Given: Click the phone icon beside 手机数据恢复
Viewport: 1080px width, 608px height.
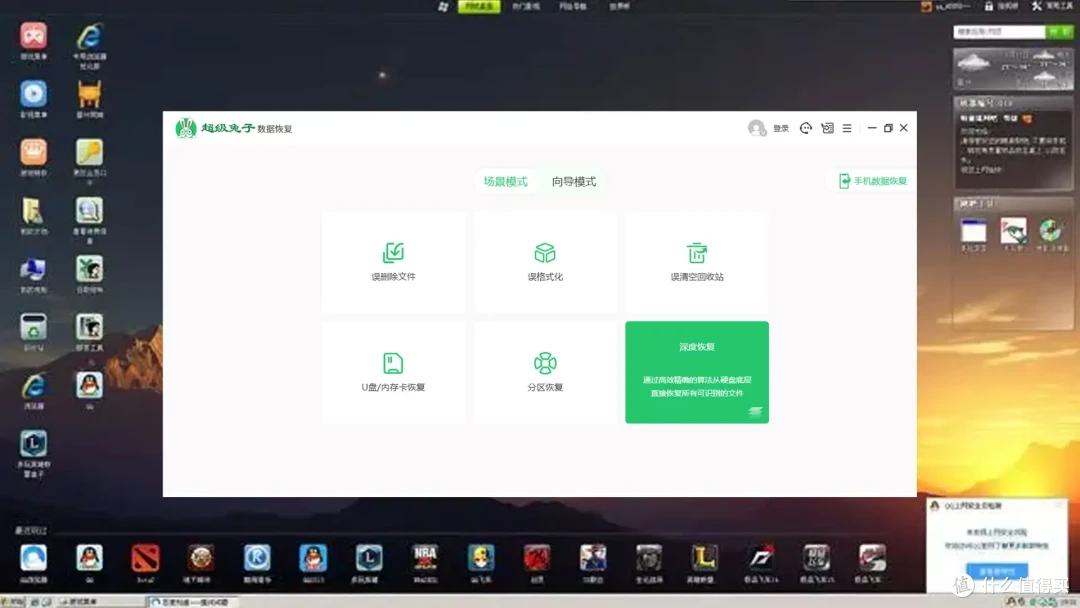Looking at the screenshot, I should tap(844, 181).
